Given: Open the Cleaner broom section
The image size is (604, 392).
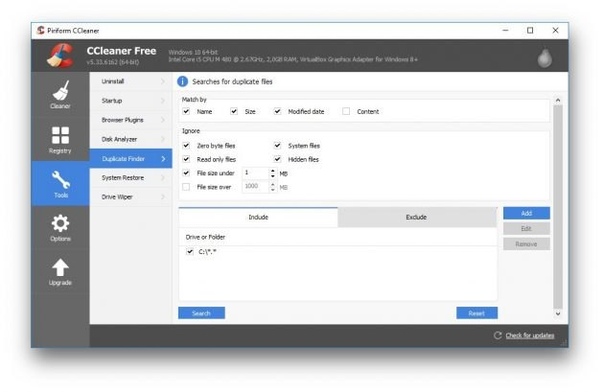Looking at the screenshot, I should 60,94.
